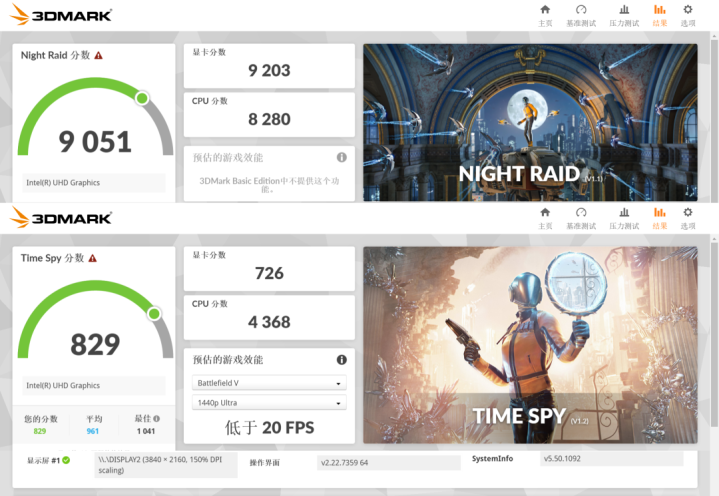Image resolution: width=719 pixels, height=496 pixels.
Task: Click the 3DMark logo in Time Spy window
Action: pos(61,217)
